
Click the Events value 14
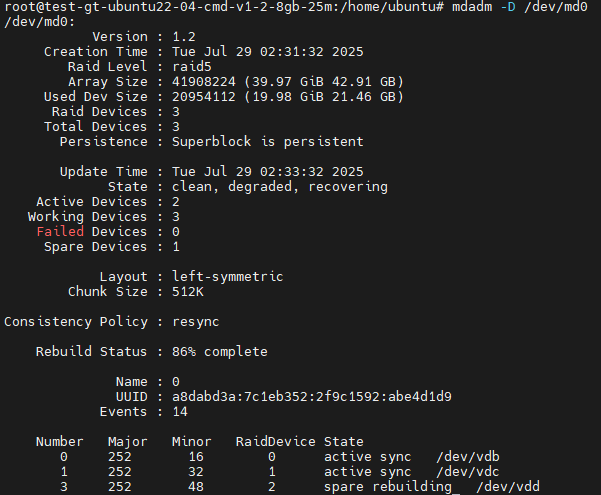tap(180, 412)
